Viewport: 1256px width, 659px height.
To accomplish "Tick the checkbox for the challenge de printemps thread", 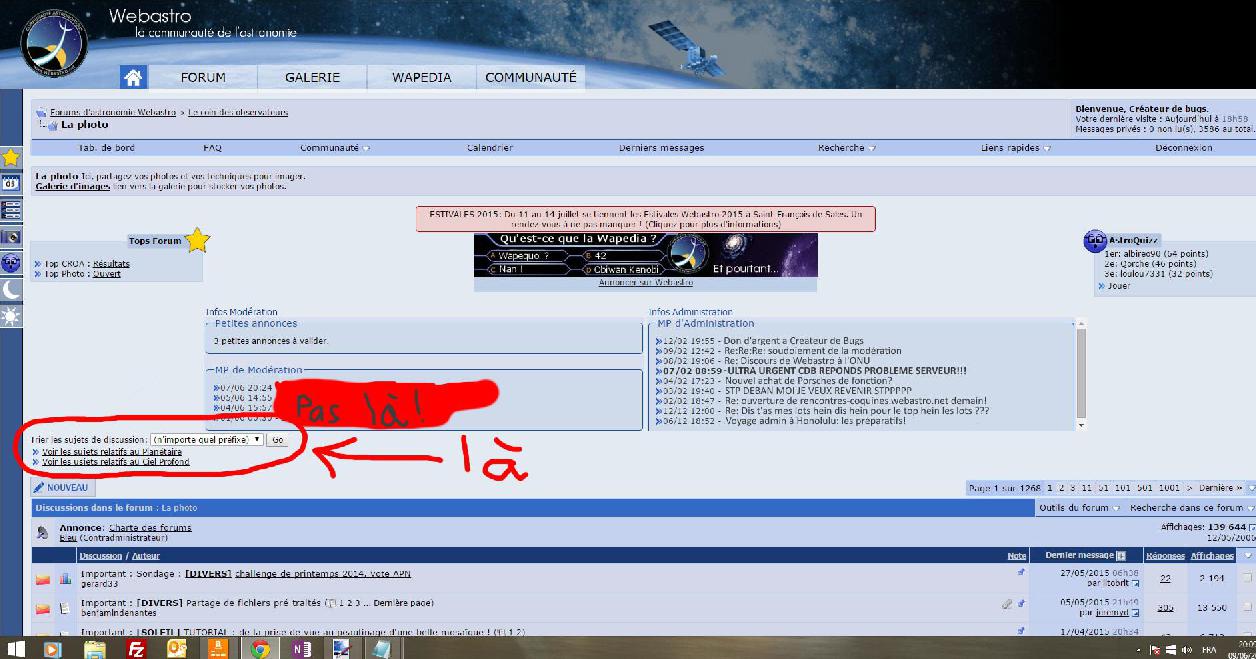I will (1246, 578).
